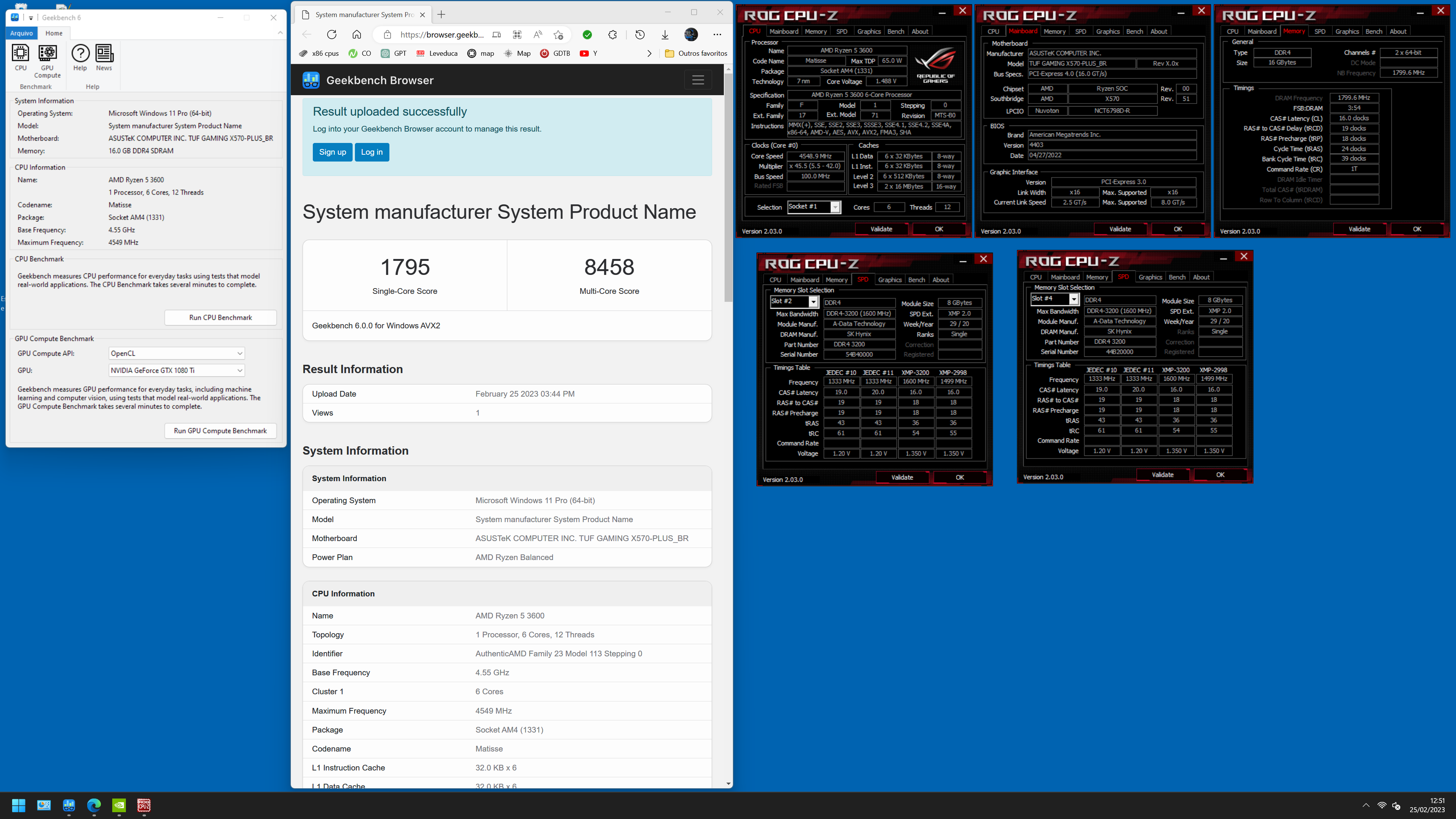Screen dimensions: 1456x819
Task: Open the browser profile avatar
Action: (691, 35)
